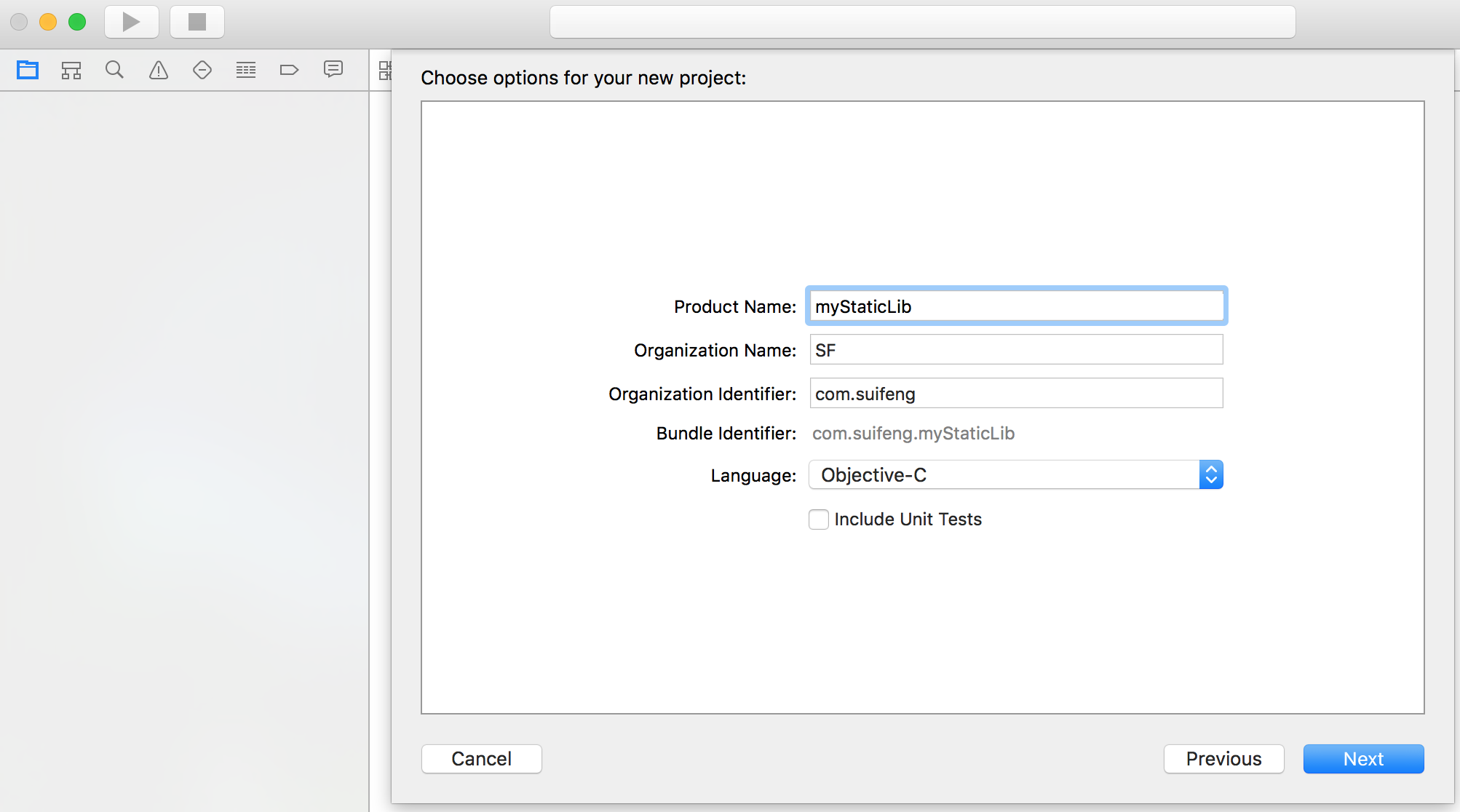
Task: Click the Run play button
Action: click(132, 22)
